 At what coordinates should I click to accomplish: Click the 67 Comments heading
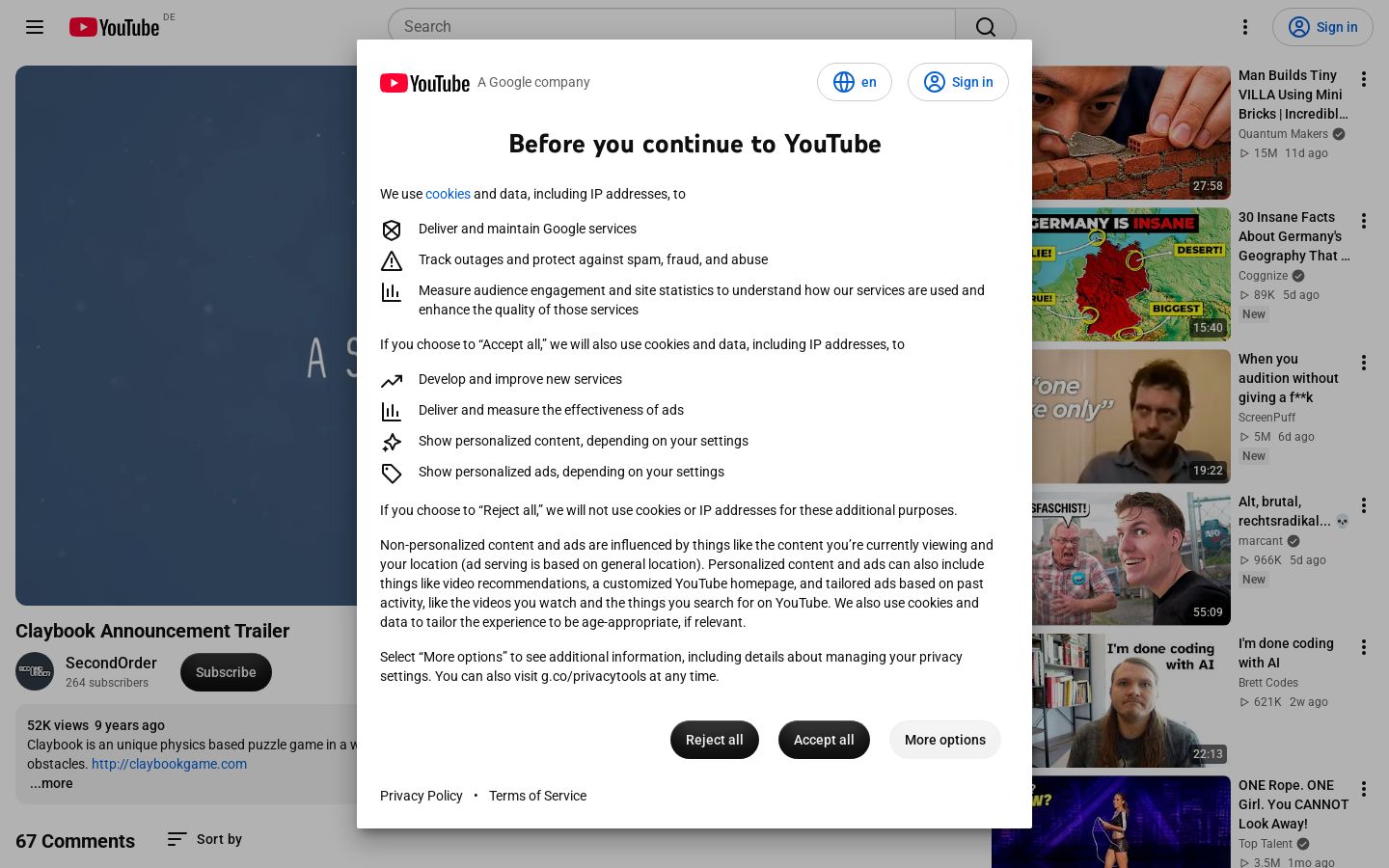(75, 841)
